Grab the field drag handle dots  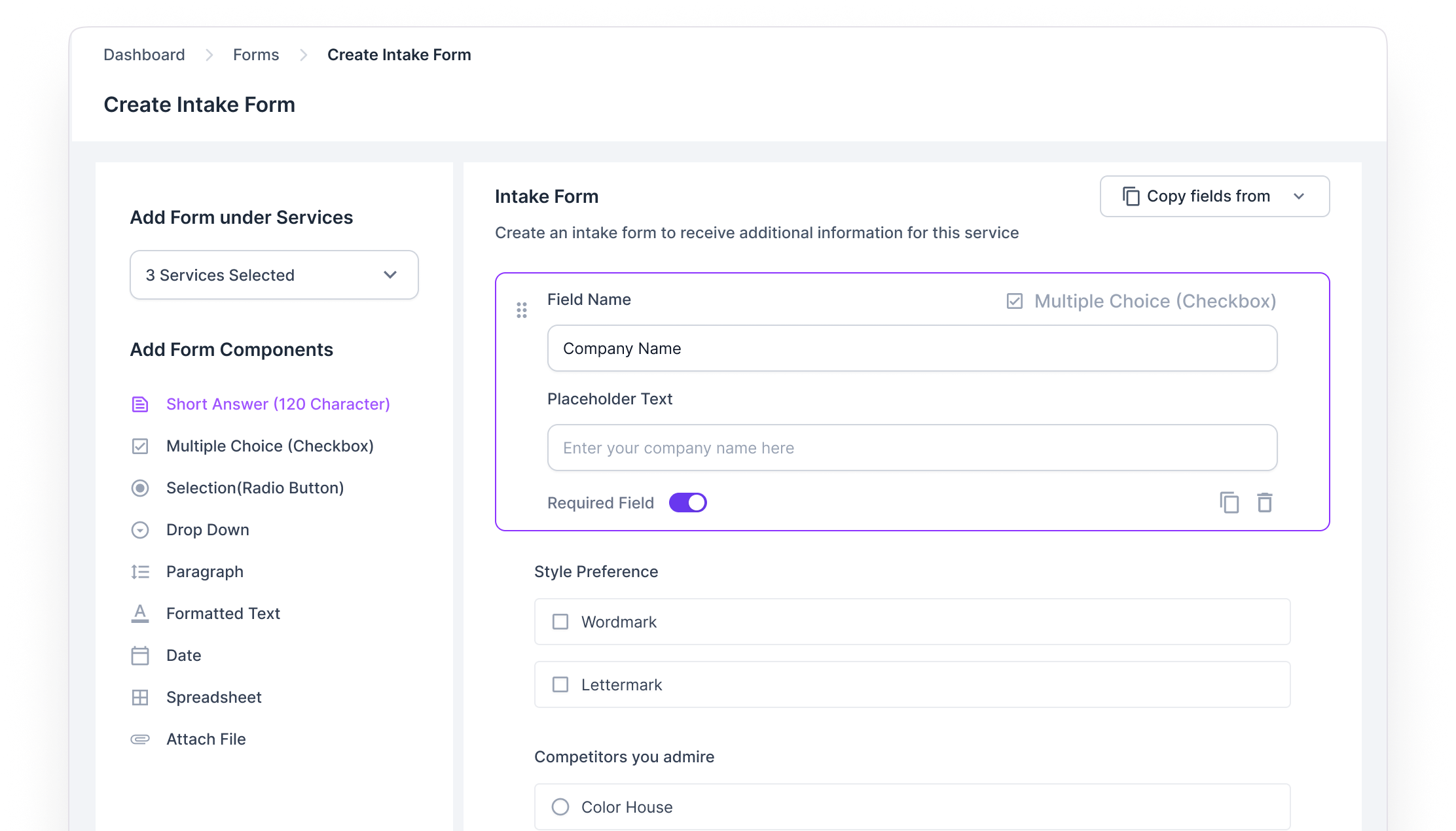522,310
